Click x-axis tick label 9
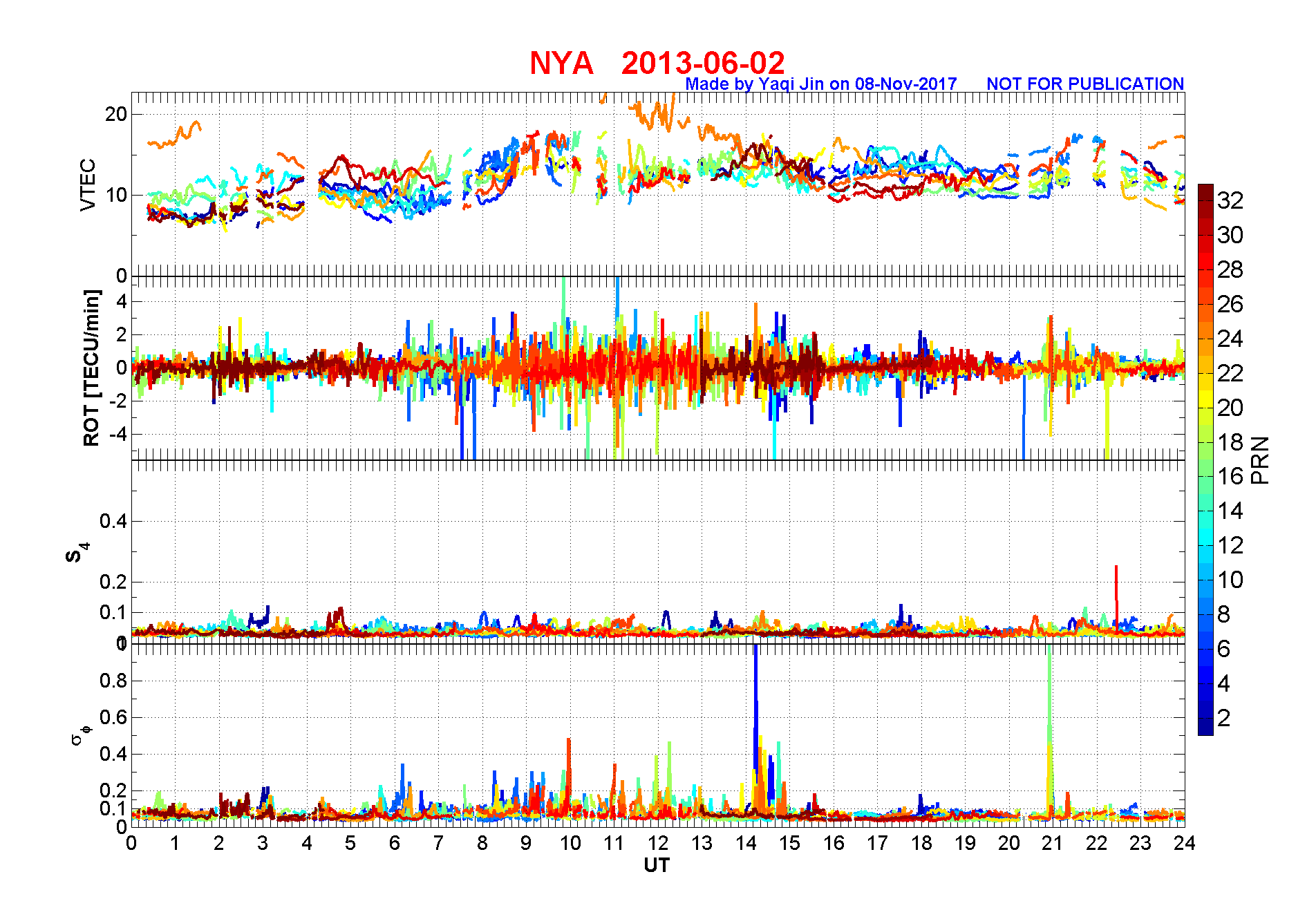The height and width of the screenshot is (919, 1316). tap(526, 843)
